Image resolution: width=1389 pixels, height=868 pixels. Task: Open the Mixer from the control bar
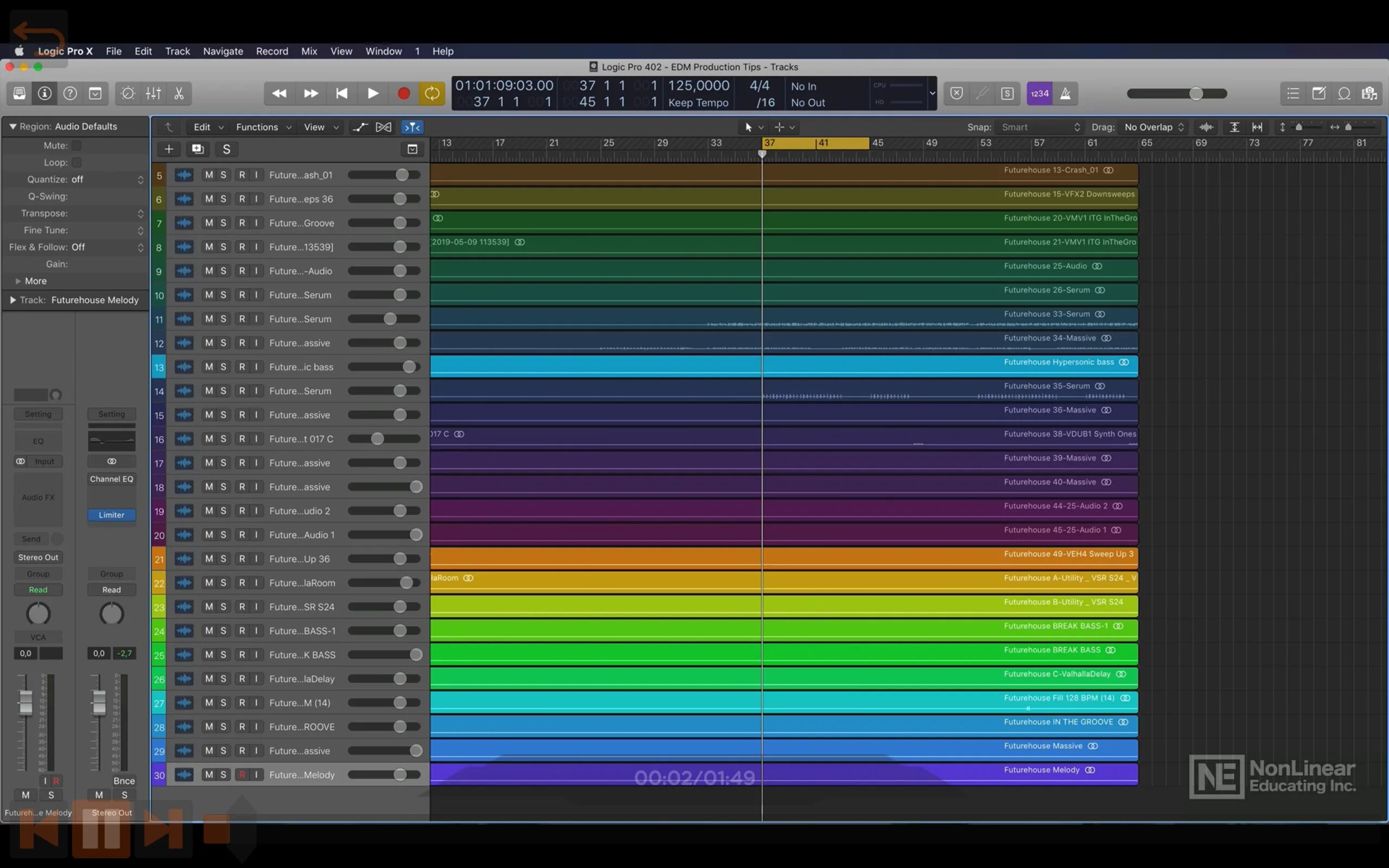(153, 93)
